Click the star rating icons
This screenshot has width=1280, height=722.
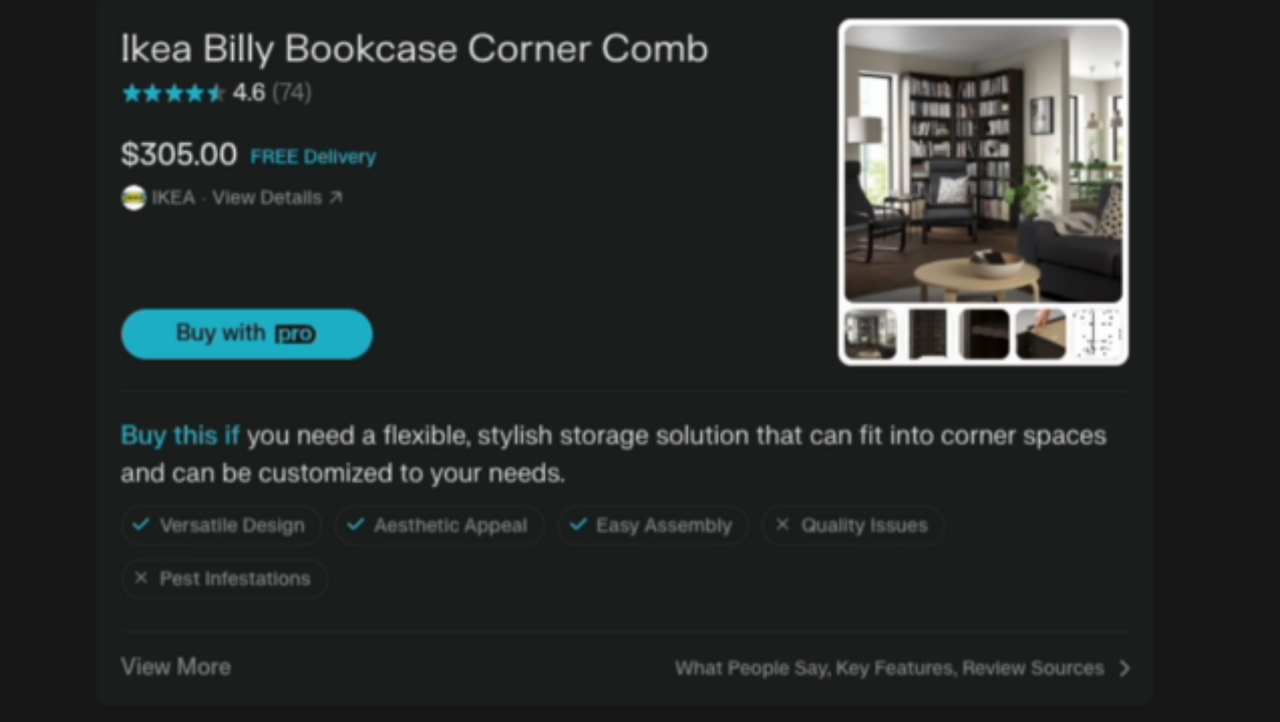point(174,93)
